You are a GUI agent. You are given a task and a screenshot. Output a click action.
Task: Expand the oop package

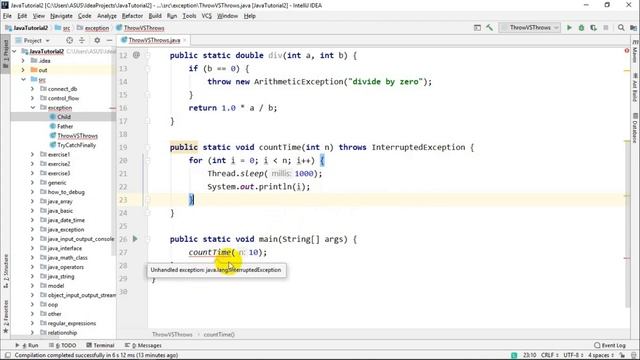tap(33, 304)
